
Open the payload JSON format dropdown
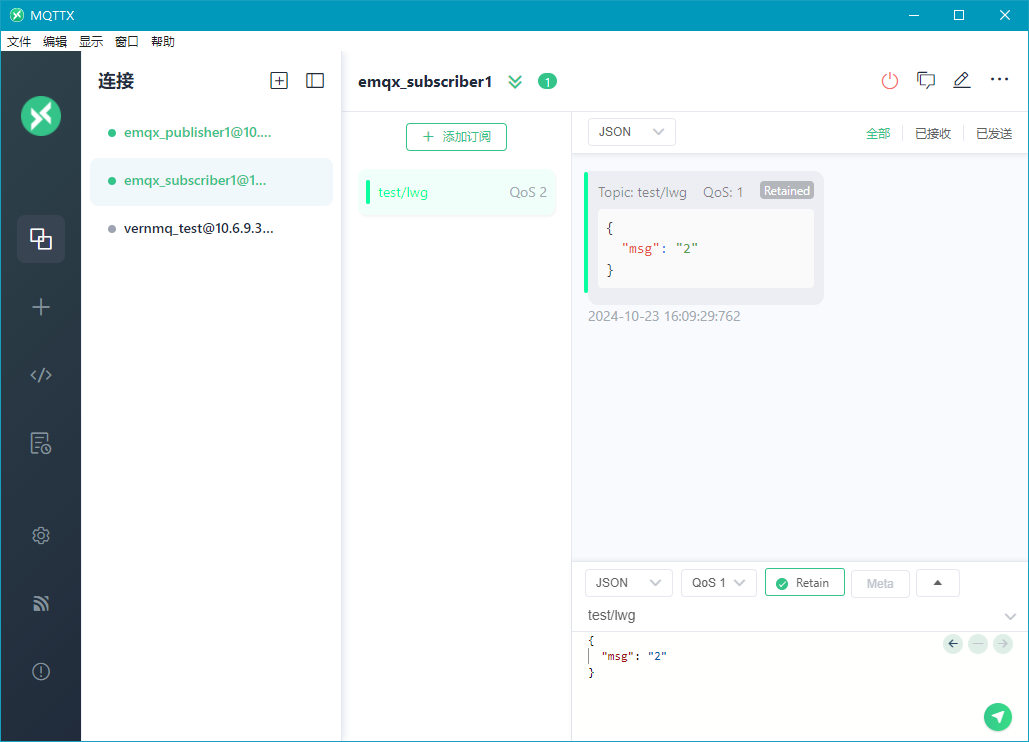point(629,583)
